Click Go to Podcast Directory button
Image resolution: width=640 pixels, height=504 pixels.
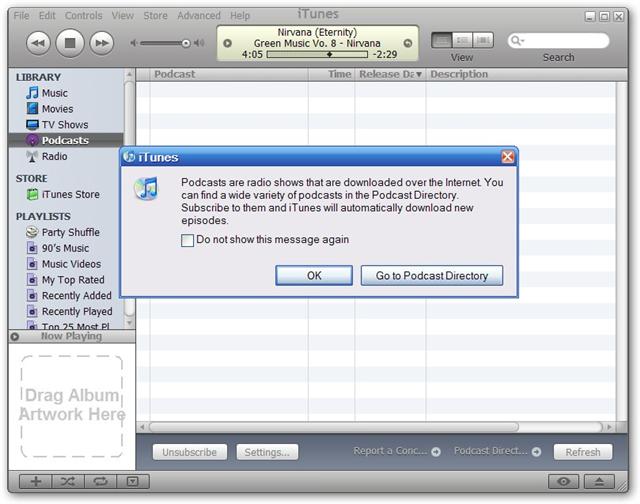tap(431, 276)
